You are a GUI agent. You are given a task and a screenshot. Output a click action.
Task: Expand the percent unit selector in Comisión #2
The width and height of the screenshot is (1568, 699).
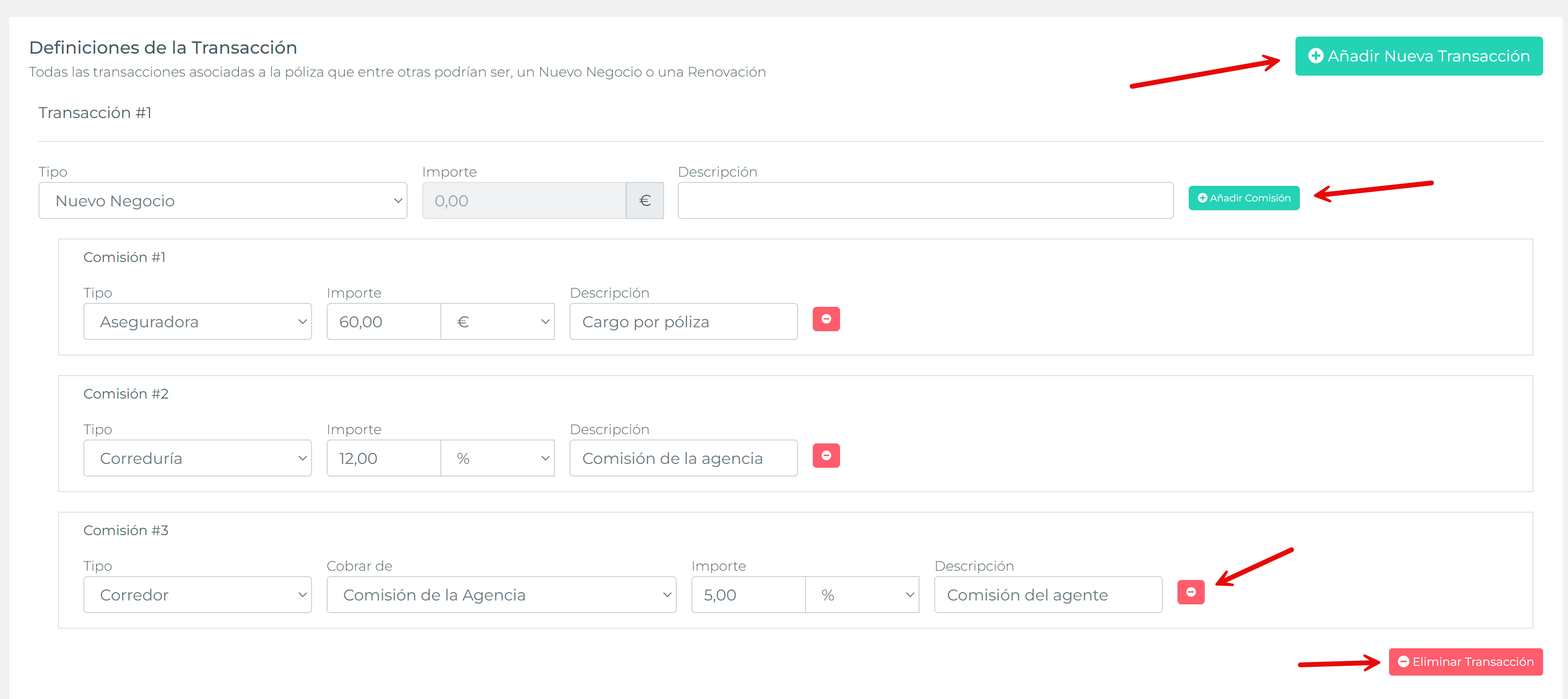[x=497, y=458]
